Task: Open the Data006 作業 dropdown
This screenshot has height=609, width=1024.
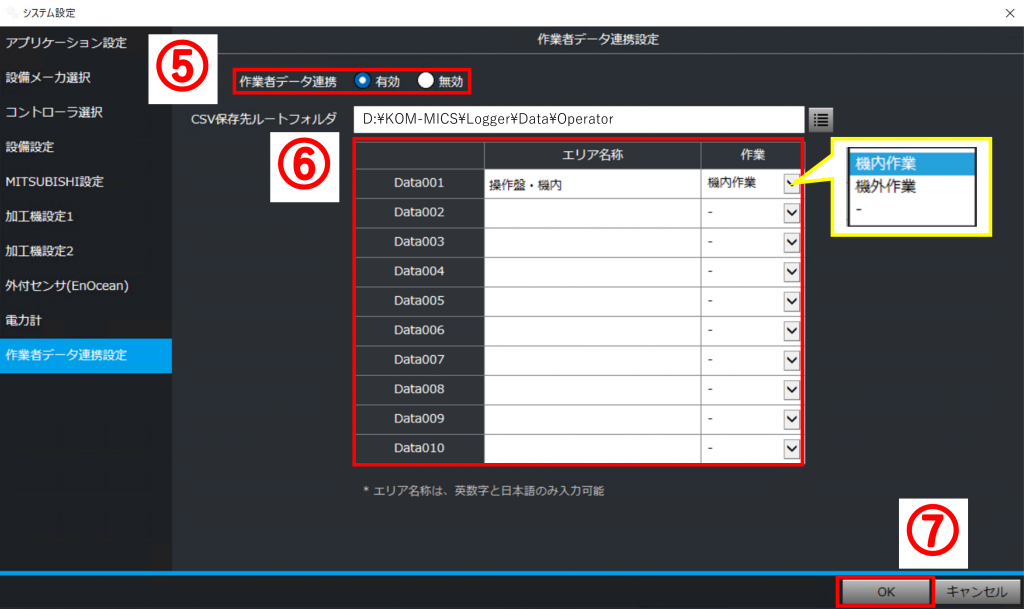Action: click(792, 330)
